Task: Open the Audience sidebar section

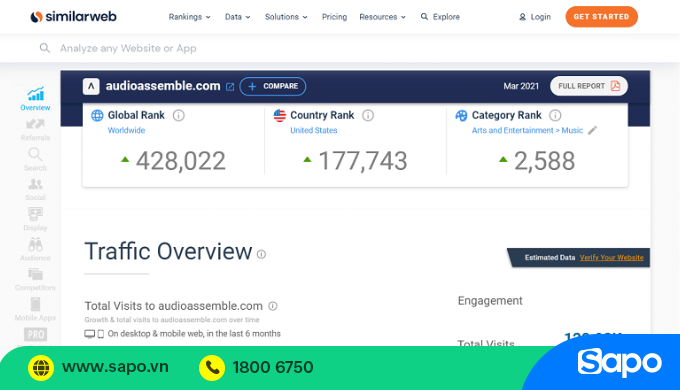Action: [35, 249]
